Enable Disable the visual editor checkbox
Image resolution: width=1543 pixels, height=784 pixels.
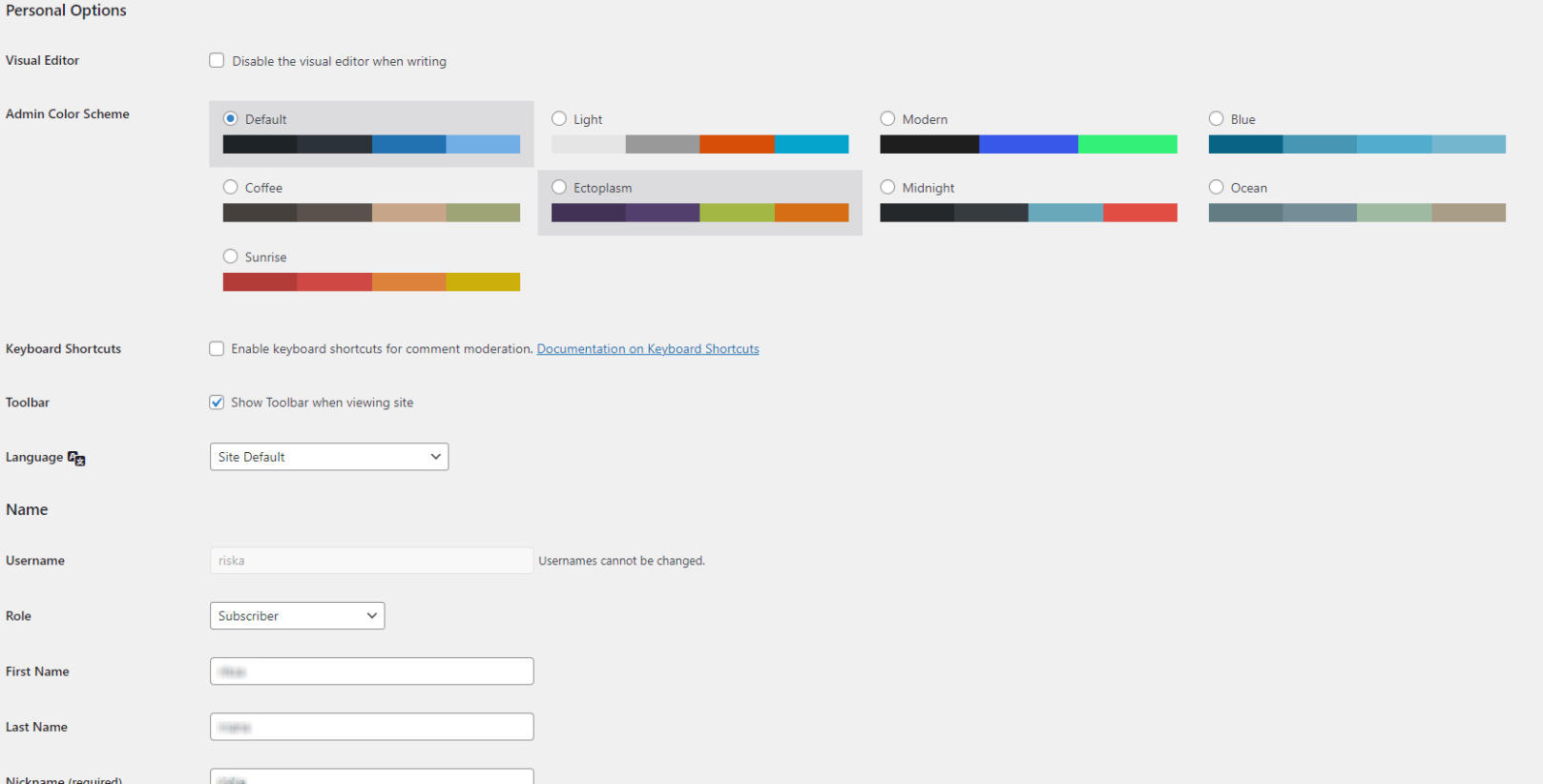[x=217, y=60]
